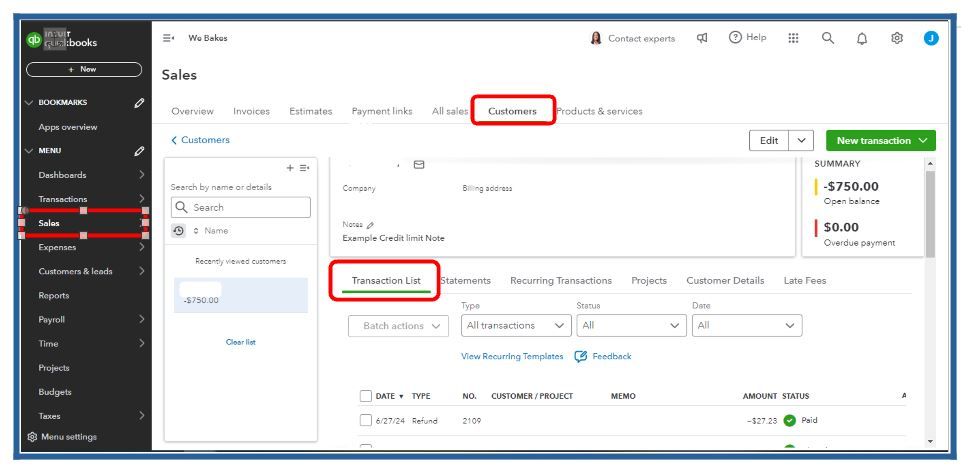Click the recently viewed history icon
972x471 pixels.
[x=179, y=231]
